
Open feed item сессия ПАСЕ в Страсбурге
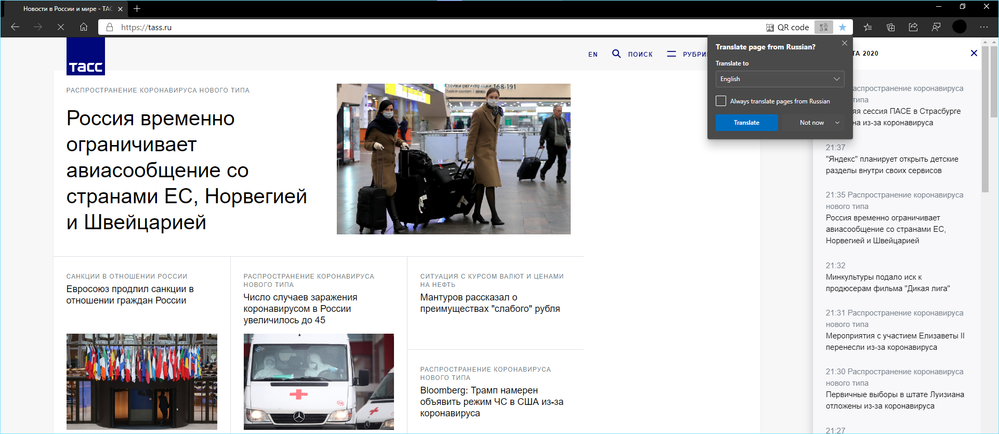(x=905, y=116)
